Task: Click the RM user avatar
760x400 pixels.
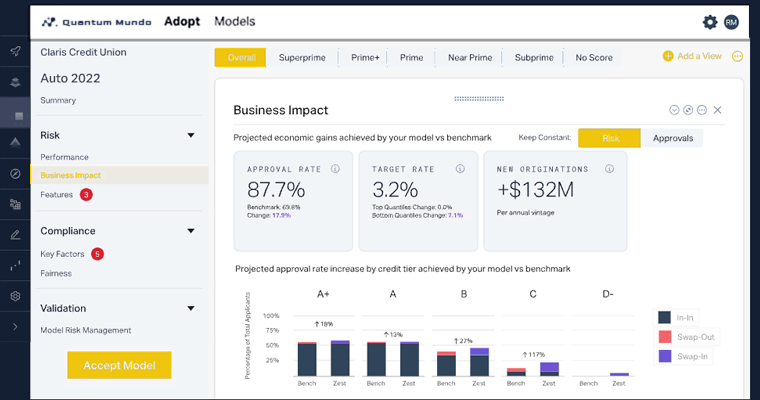Action: click(x=731, y=22)
